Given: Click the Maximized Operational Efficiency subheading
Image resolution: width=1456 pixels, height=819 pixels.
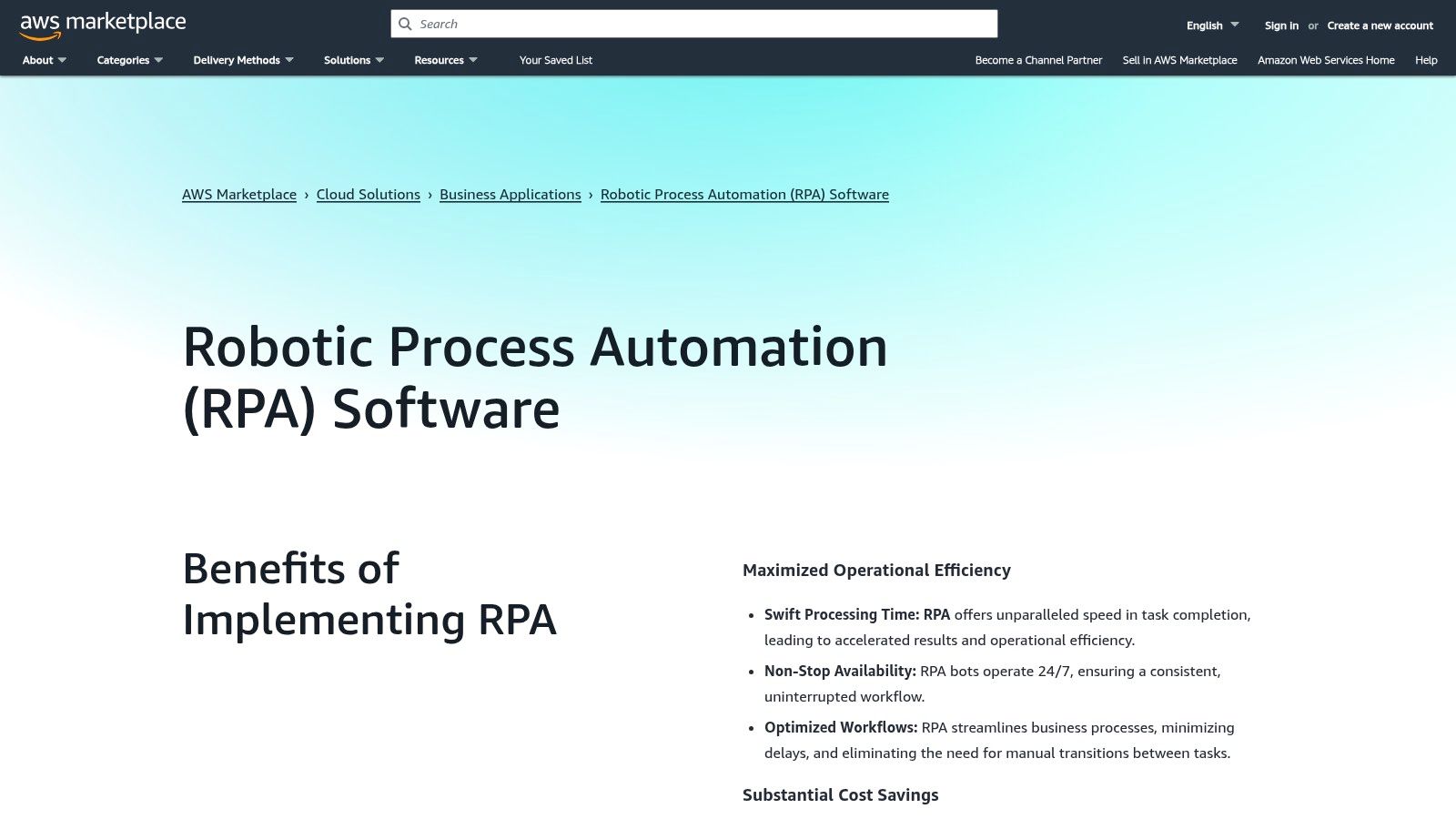Looking at the screenshot, I should [876, 570].
